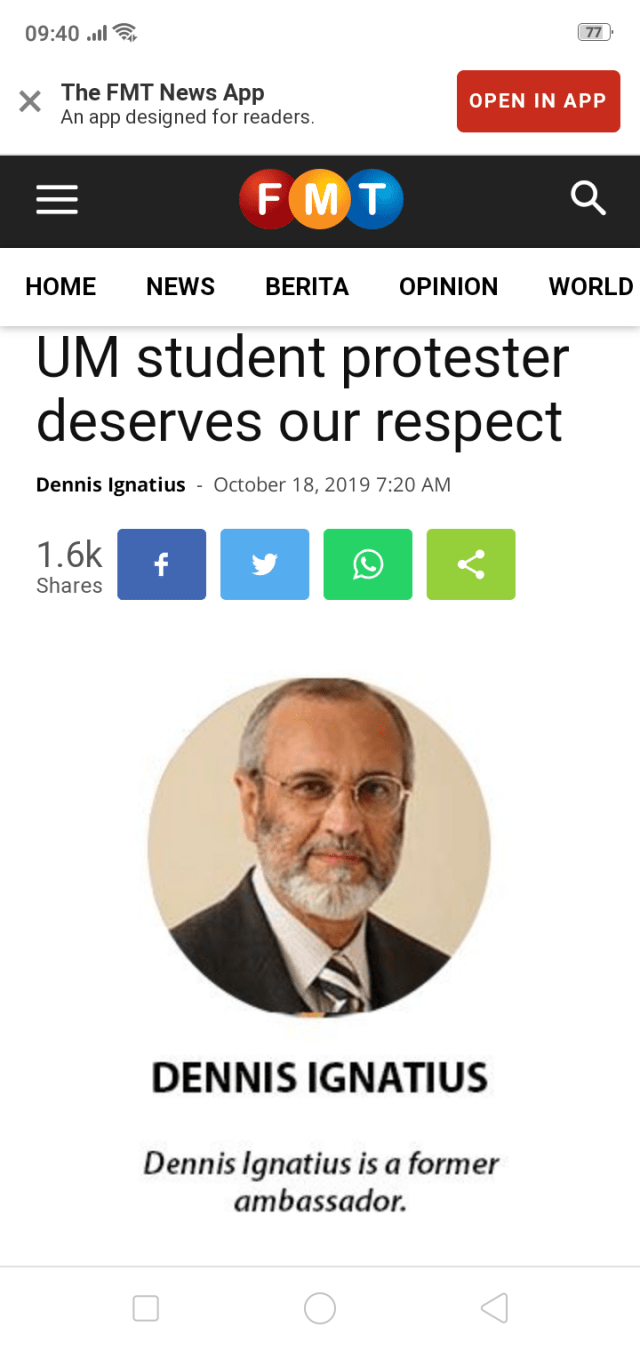Open author Dennis Ignatius byline link
The height and width of the screenshot is (1351, 640).
click(x=111, y=485)
